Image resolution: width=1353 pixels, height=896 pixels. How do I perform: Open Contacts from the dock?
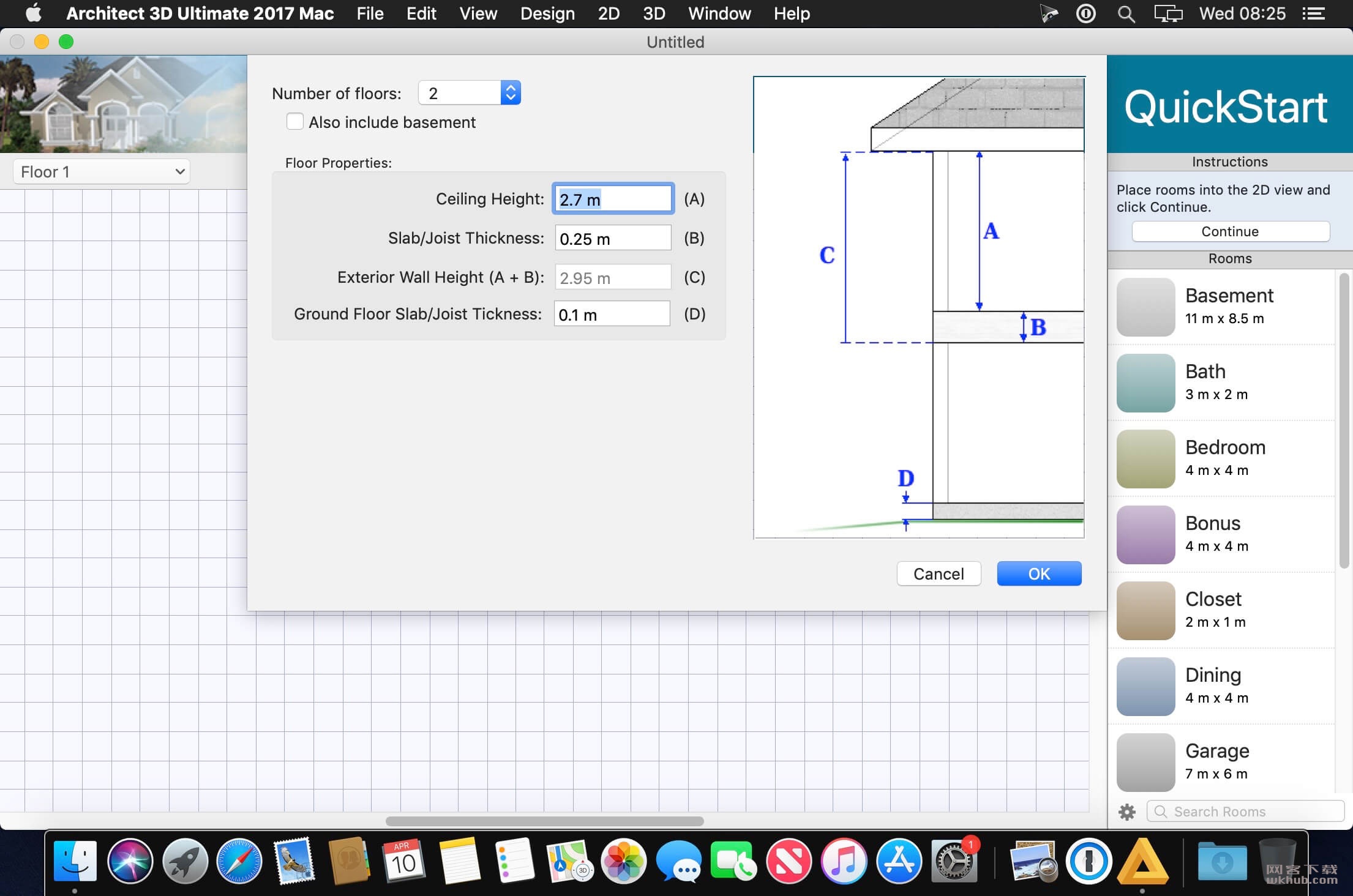349,861
